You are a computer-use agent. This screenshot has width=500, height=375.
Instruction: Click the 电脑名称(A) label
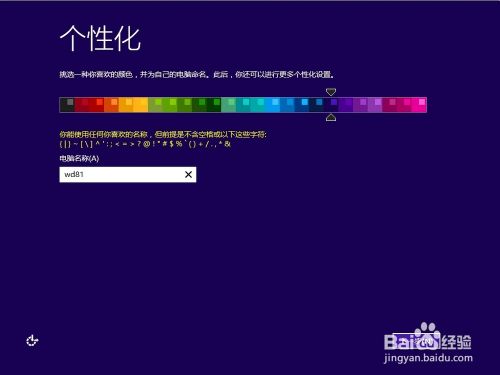pyautogui.click(x=79, y=158)
